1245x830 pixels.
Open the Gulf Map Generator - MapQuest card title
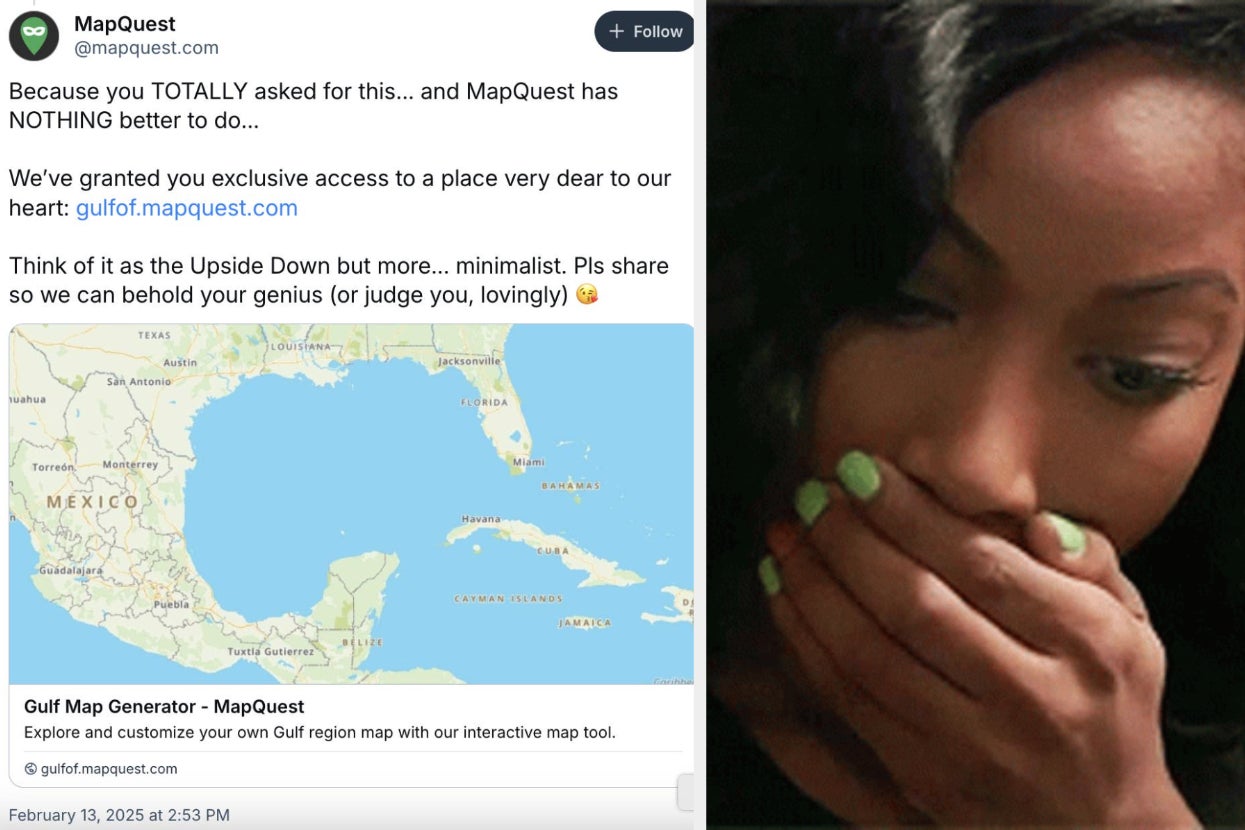164,706
